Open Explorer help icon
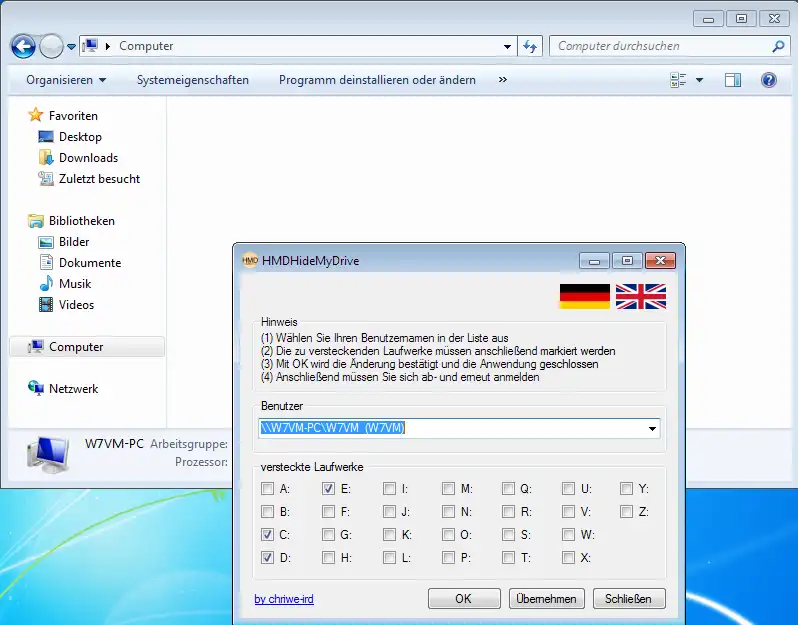The image size is (798, 625). point(768,80)
